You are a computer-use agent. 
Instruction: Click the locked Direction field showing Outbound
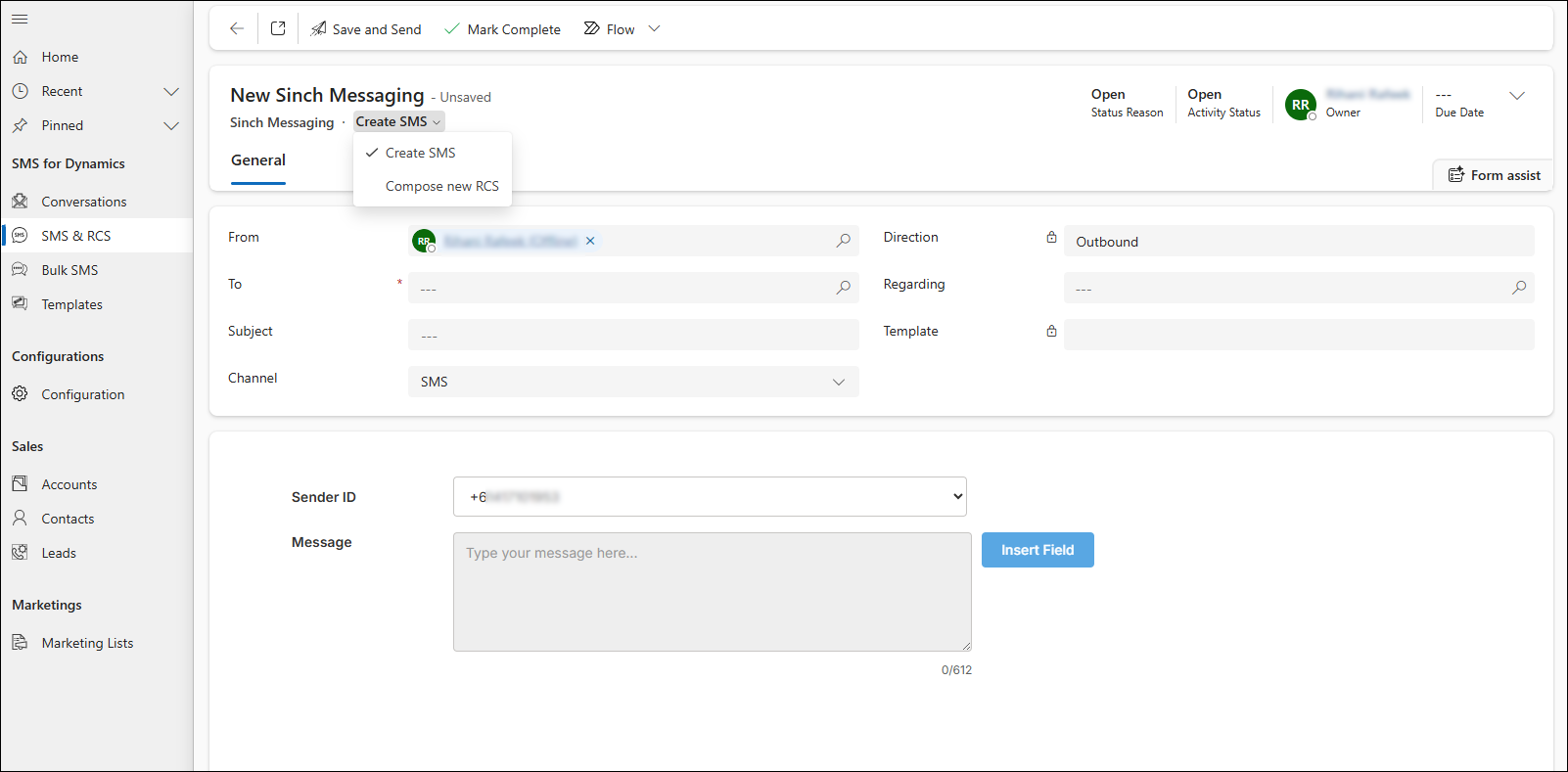pyautogui.click(x=1299, y=241)
